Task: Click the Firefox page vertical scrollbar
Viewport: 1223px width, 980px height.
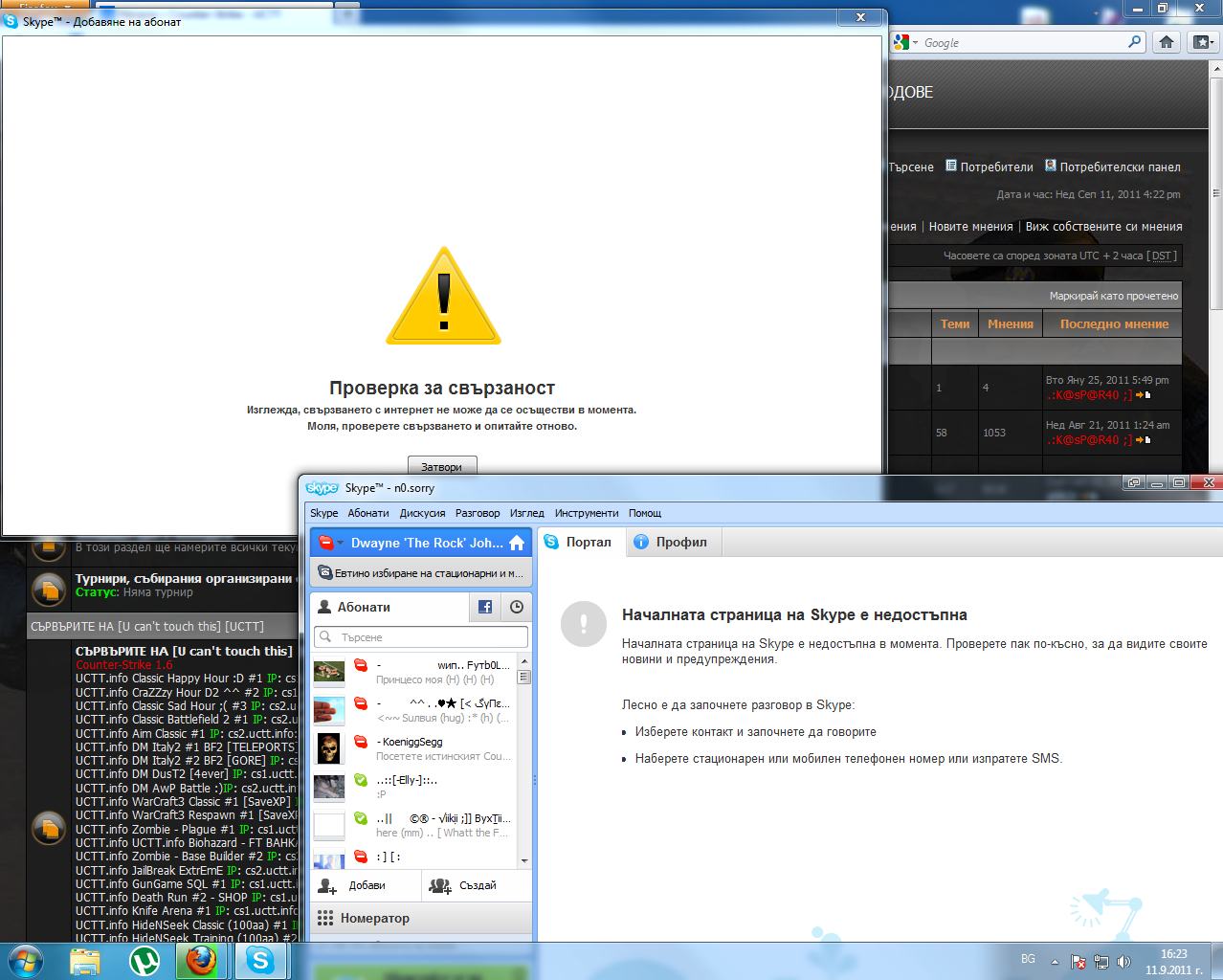Action: click(x=1216, y=191)
